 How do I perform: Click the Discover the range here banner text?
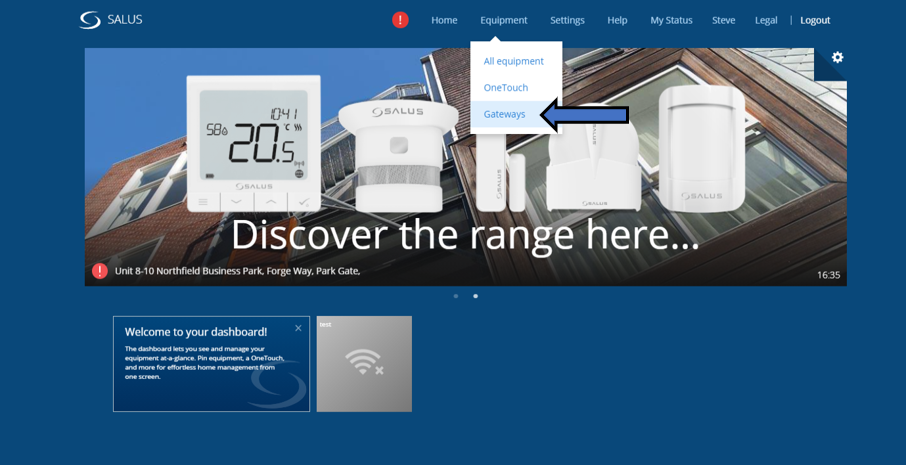465,235
